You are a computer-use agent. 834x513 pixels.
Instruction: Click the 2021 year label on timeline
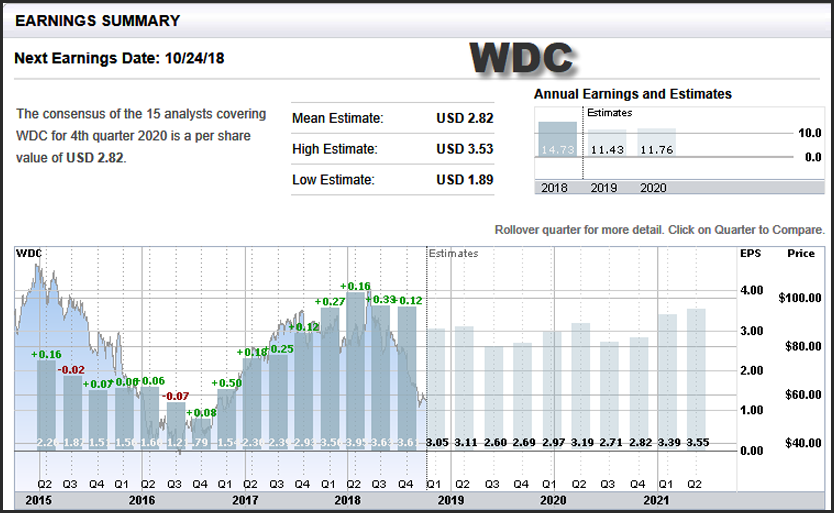[656, 499]
